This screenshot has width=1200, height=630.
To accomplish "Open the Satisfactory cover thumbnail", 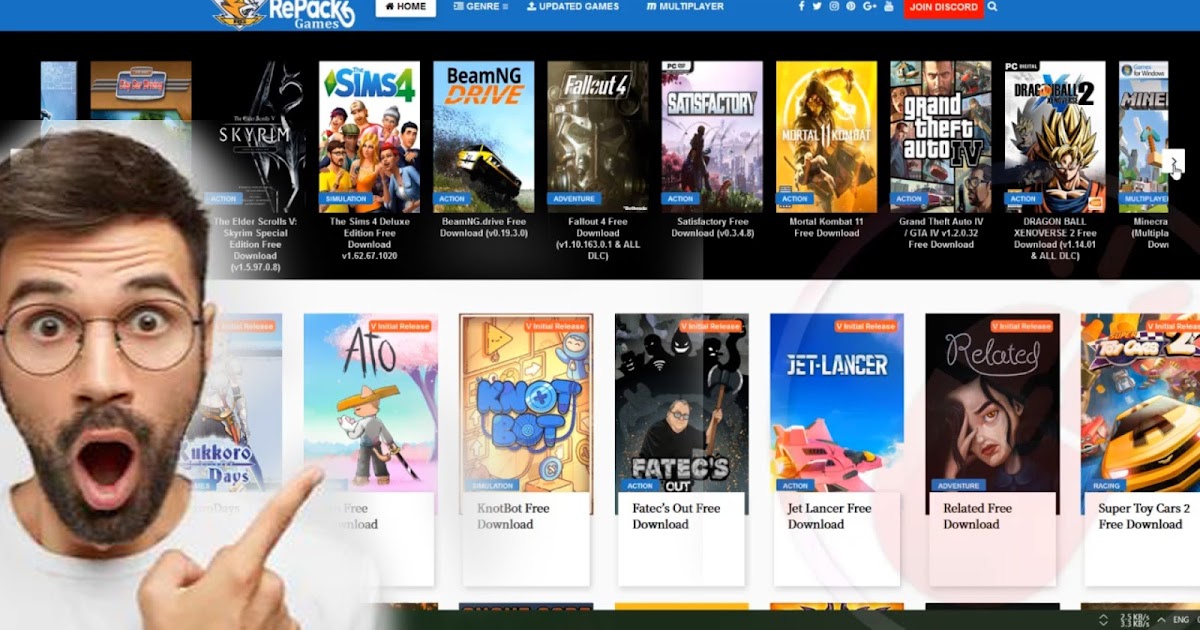I will click(x=712, y=137).
